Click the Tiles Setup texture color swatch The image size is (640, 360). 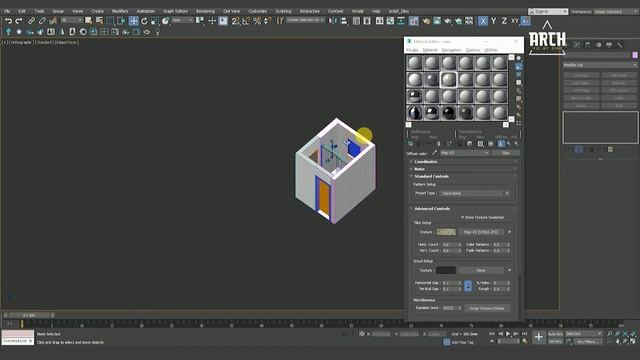pos(446,232)
